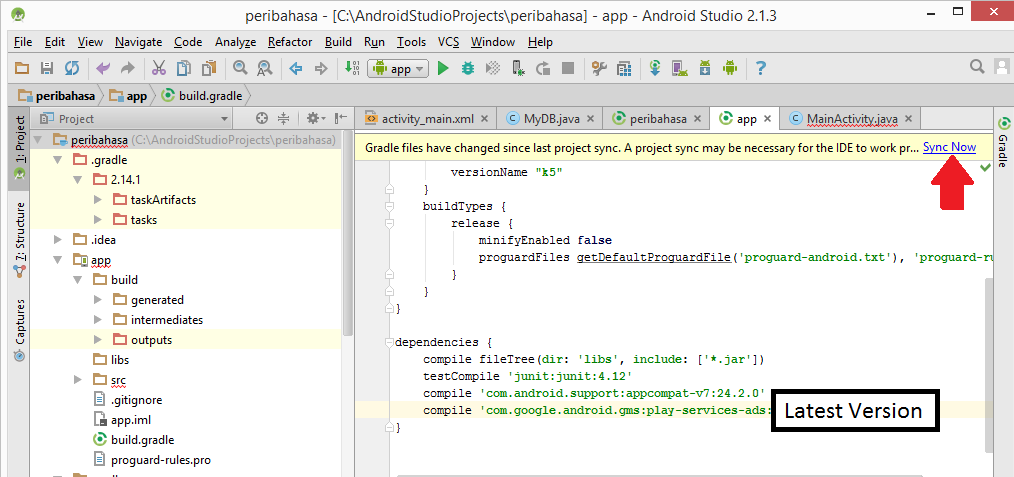
Task: Collapse the .gradle folder node
Action: coord(58,160)
